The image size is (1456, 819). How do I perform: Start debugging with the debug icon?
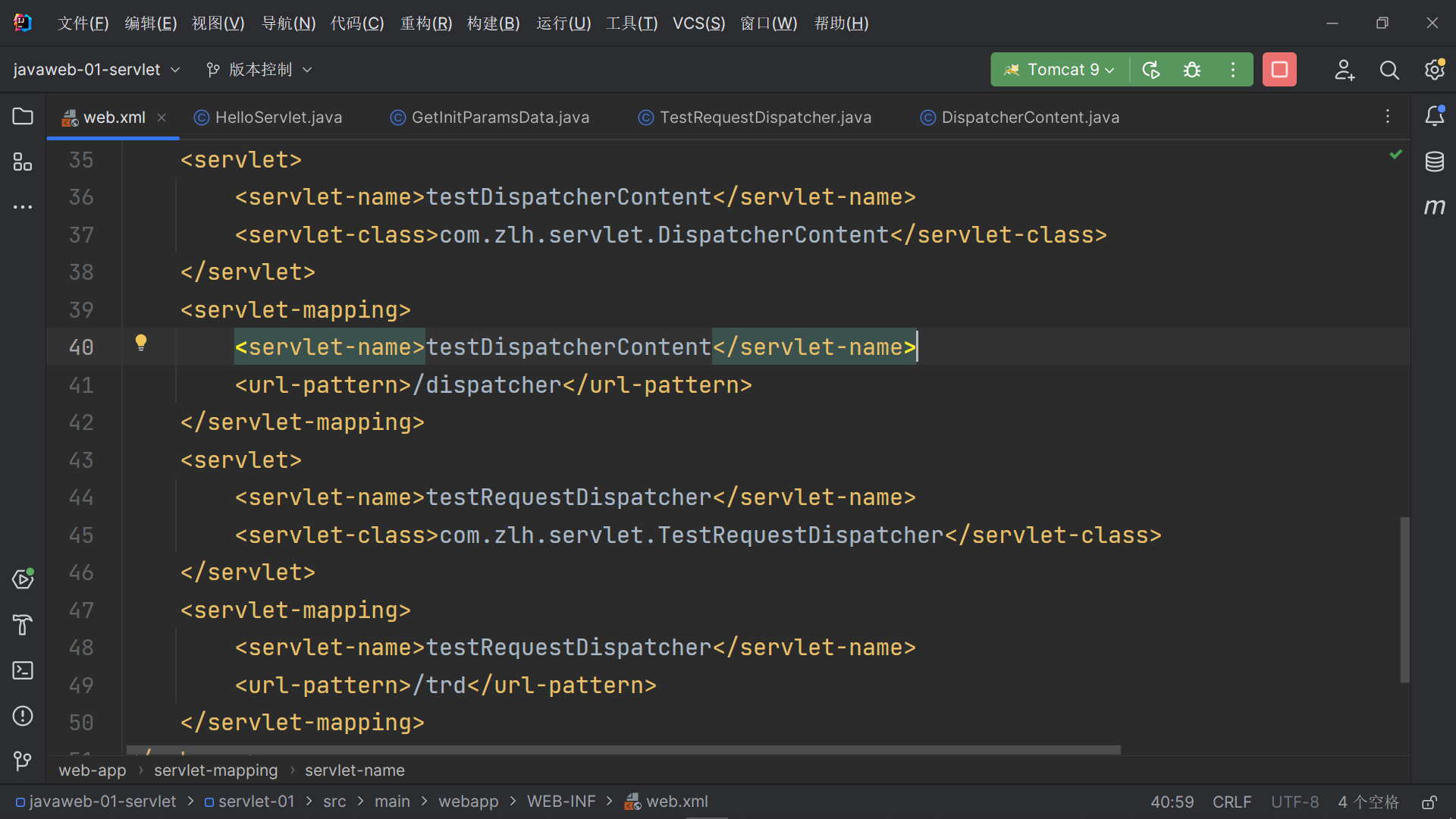[x=1192, y=69]
